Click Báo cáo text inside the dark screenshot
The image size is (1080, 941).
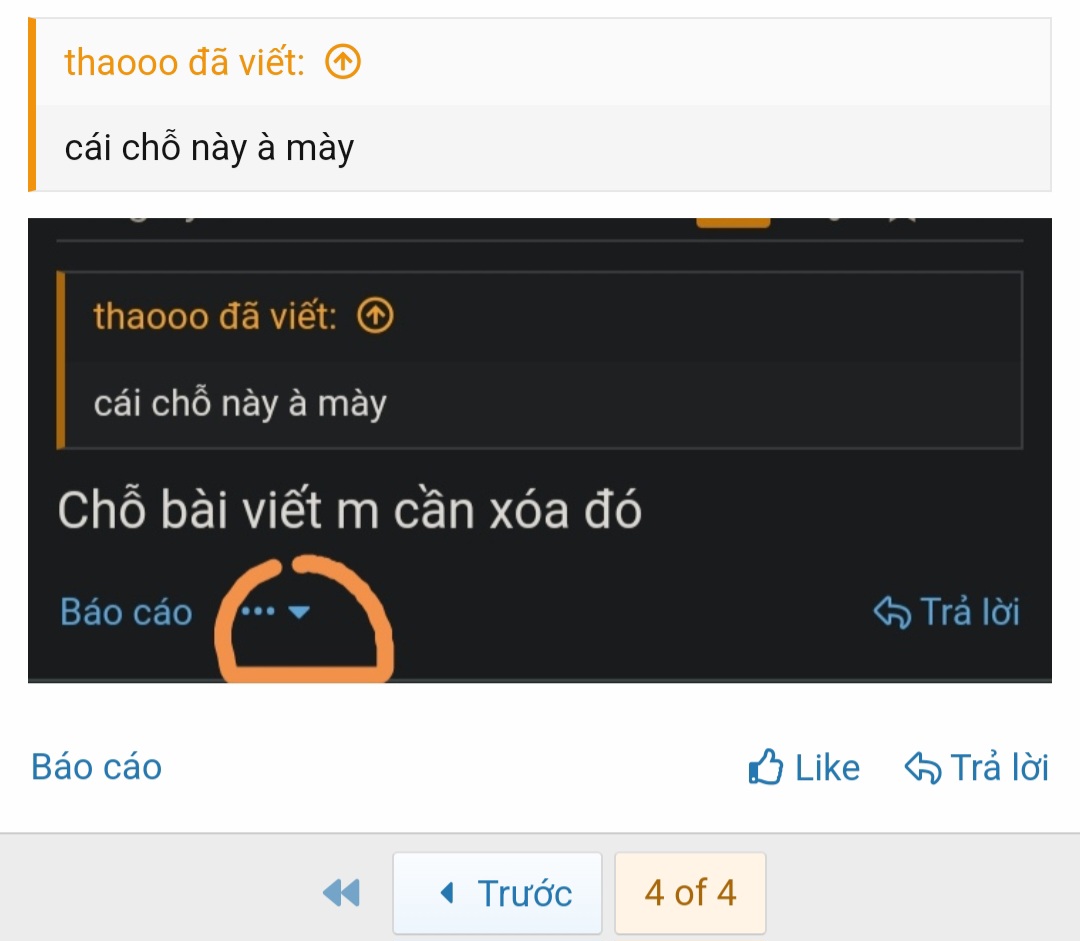pos(126,612)
